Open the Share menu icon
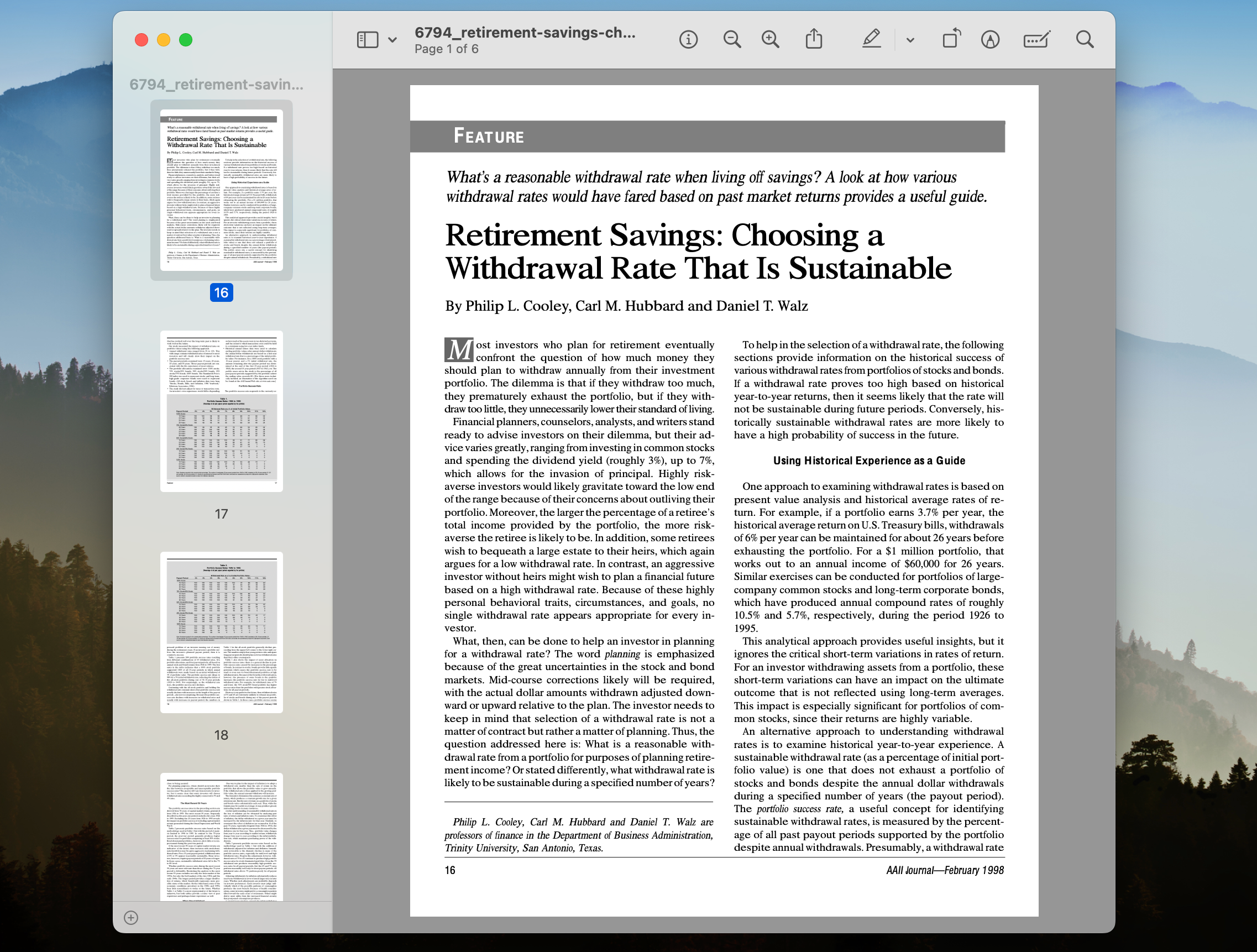 click(814, 40)
